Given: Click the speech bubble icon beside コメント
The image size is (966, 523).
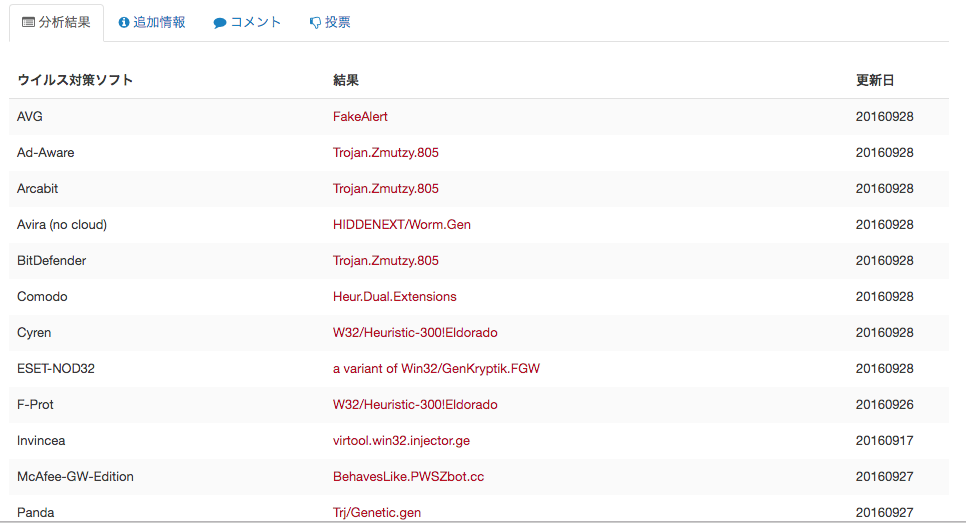Looking at the screenshot, I should click(220, 23).
